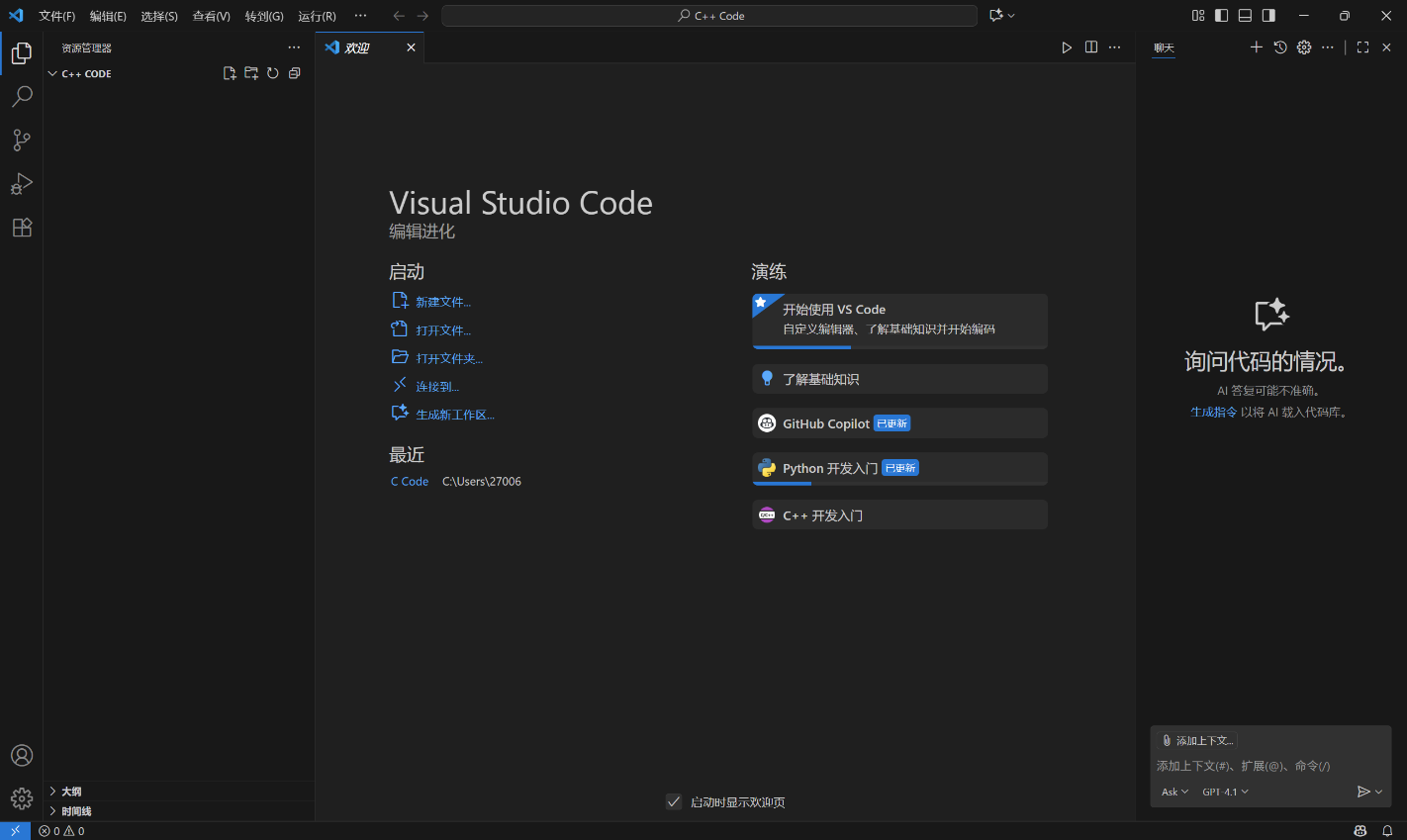1407x840 pixels.
Task: Show hidden menus via title bar ellipsis
Action: click(x=360, y=16)
